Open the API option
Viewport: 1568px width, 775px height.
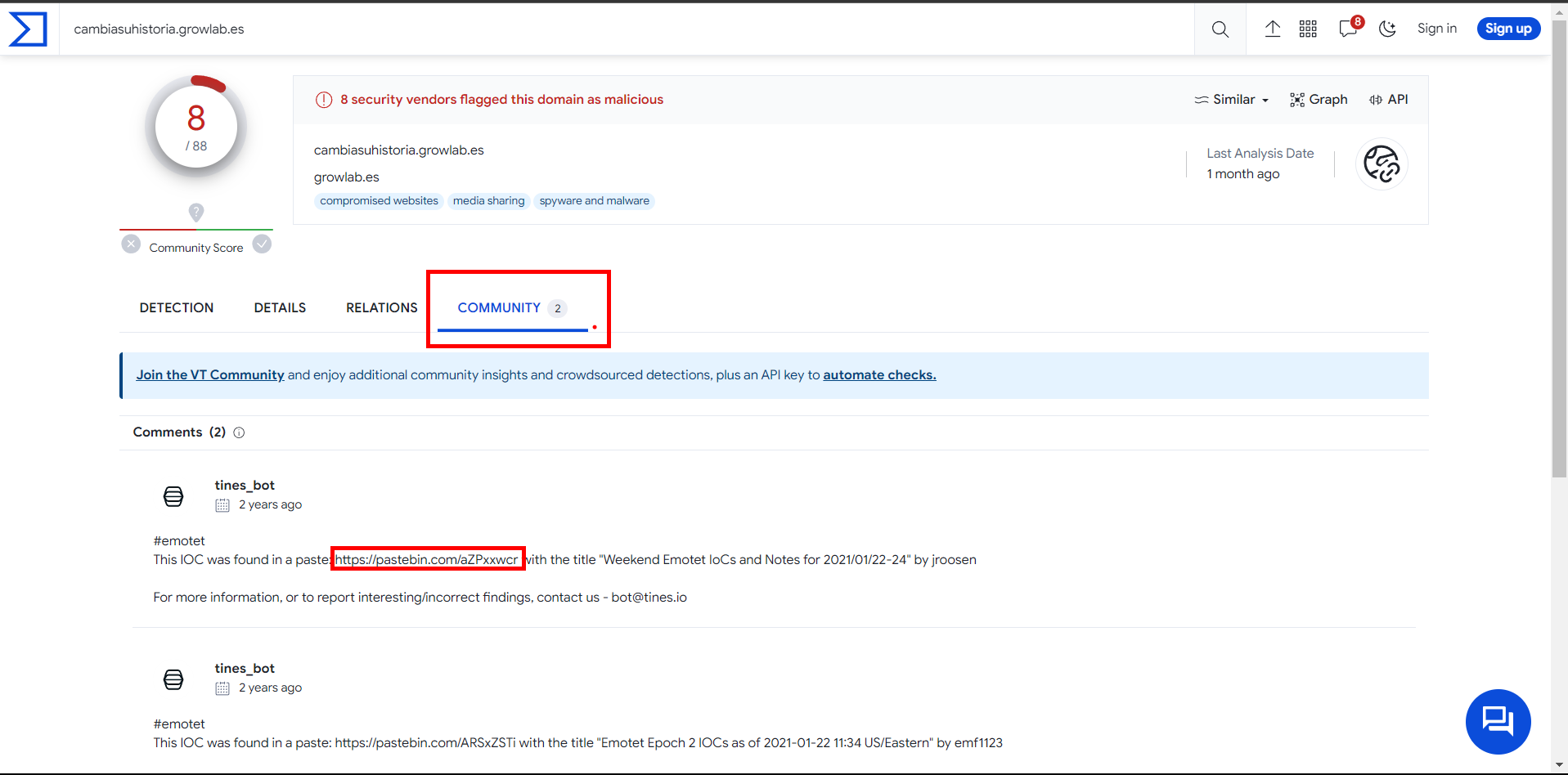(1388, 100)
